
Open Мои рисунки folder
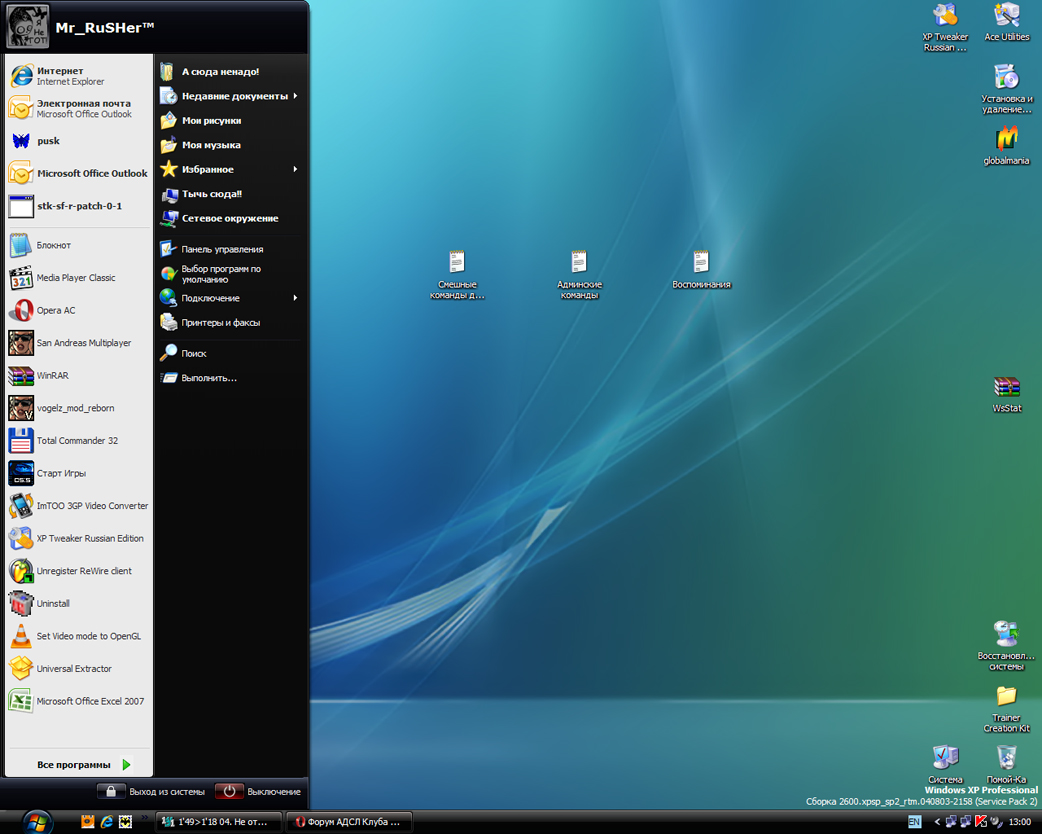click(x=230, y=120)
